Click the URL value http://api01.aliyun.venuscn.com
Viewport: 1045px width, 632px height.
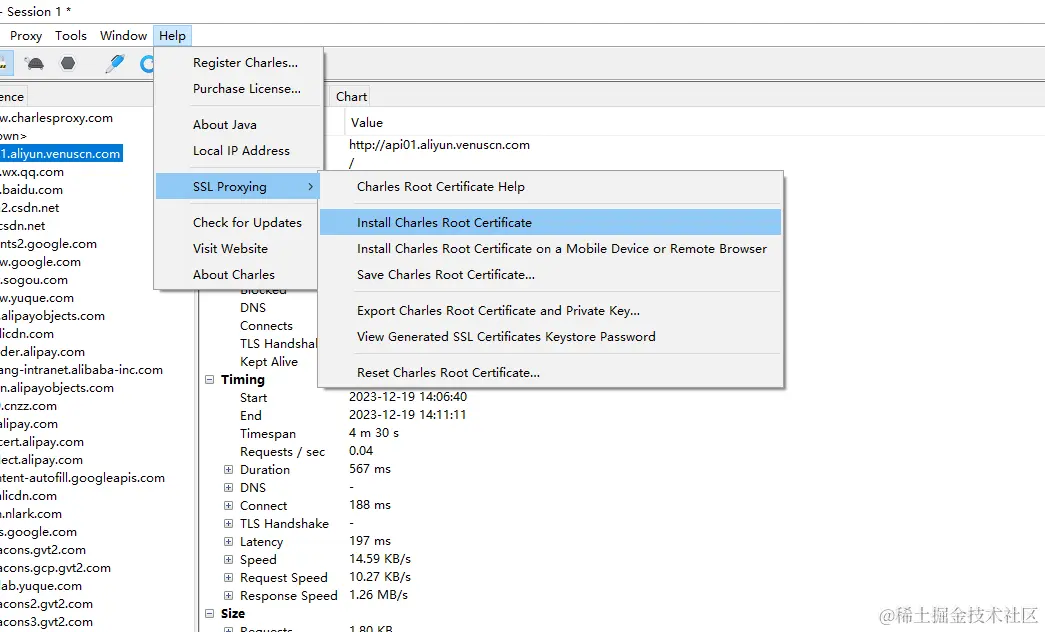click(x=439, y=145)
